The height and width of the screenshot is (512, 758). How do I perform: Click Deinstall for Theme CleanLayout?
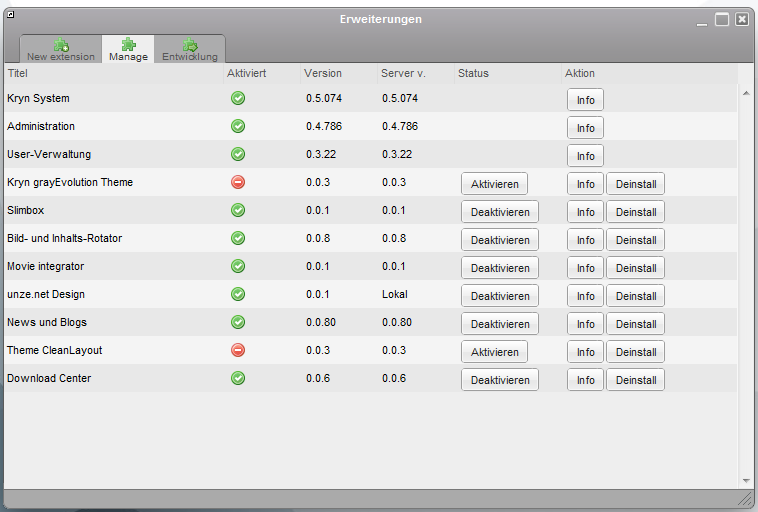pos(636,352)
